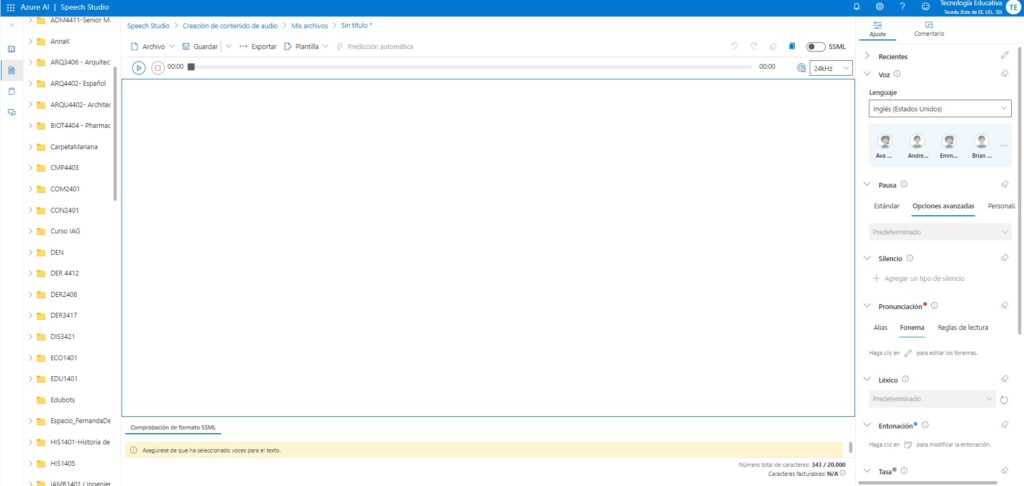This screenshot has width=1024, height=486.
Task: Switch to the Comentario tab
Action: click(929, 28)
